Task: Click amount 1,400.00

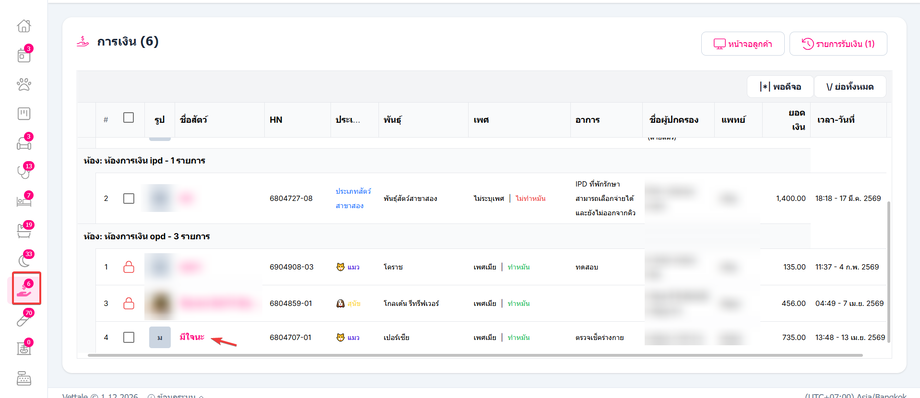Action: point(790,198)
